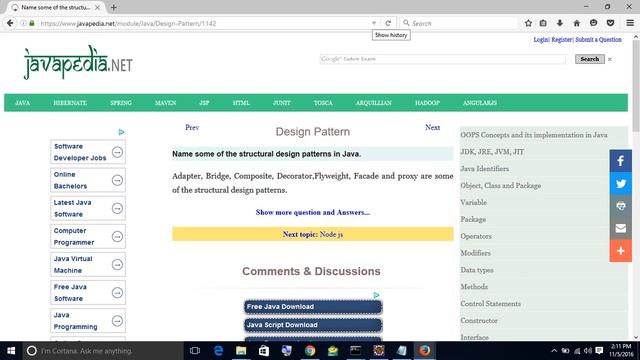The width and height of the screenshot is (640, 360).
Task: Click the Firefox search box
Action: tap(459, 23)
